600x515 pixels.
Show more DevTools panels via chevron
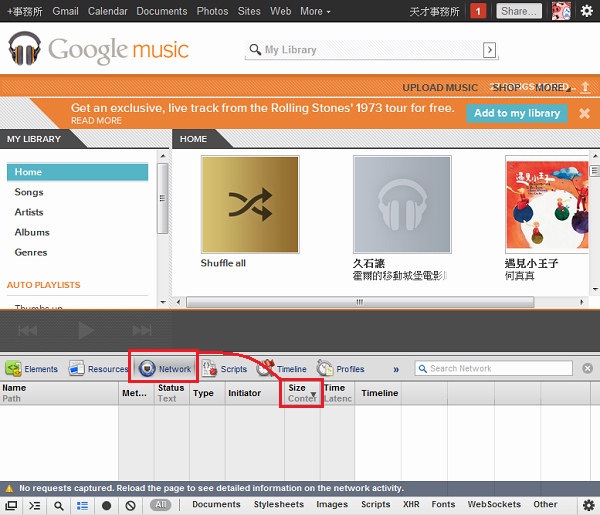click(x=396, y=369)
